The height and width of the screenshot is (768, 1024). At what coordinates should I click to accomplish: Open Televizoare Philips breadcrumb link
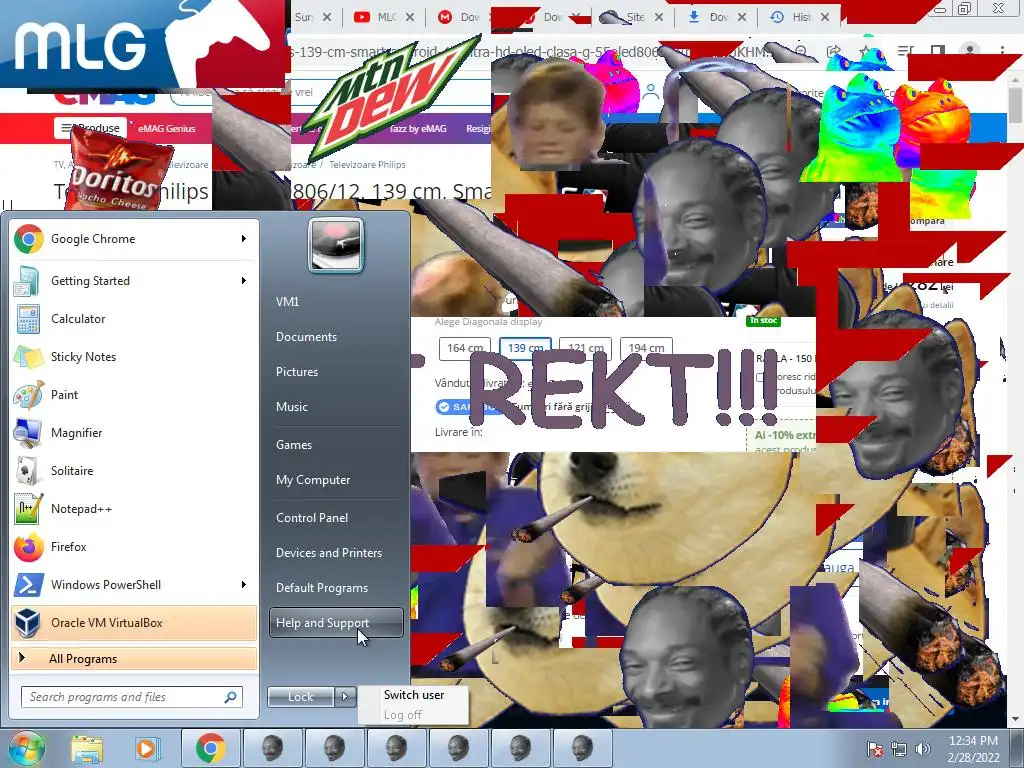coord(367,165)
